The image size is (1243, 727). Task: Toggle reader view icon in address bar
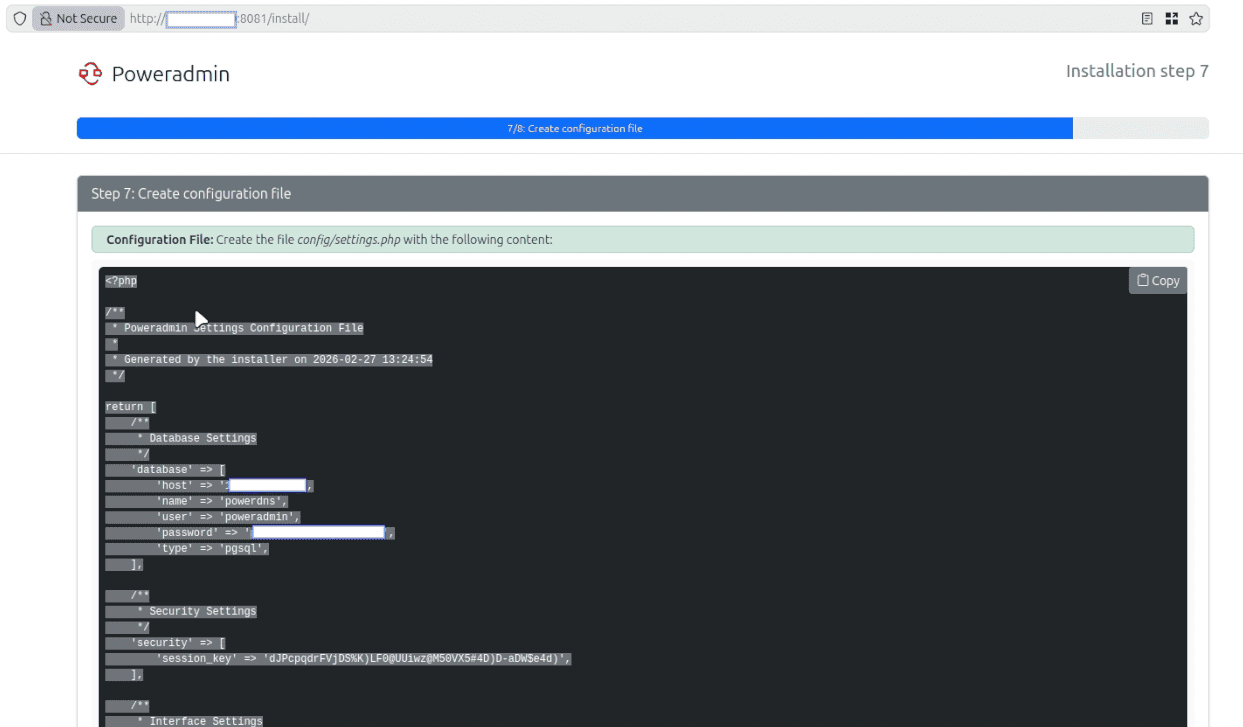tap(1147, 19)
